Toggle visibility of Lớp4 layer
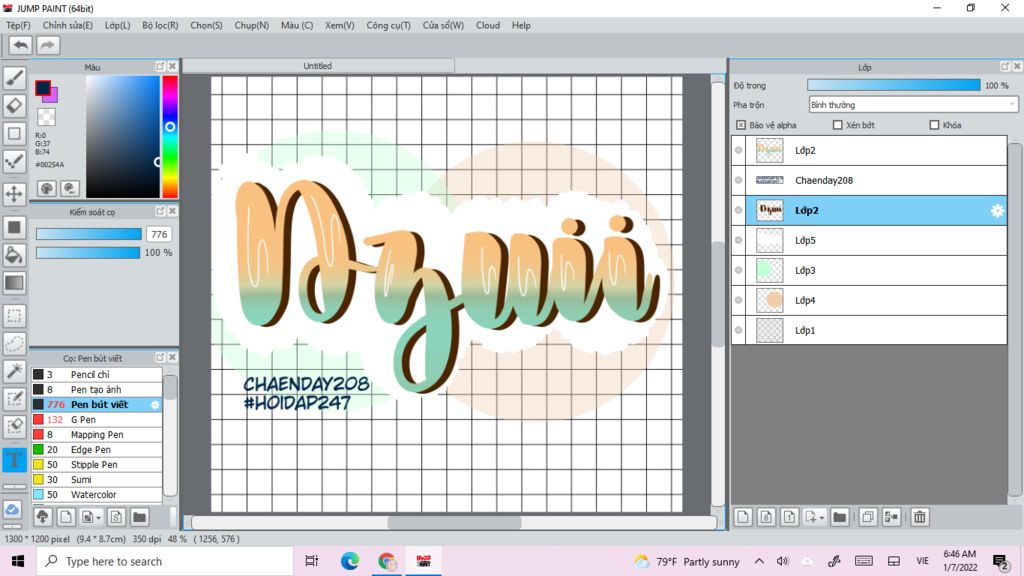This screenshot has width=1024, height=576. (x=739, y=300)
